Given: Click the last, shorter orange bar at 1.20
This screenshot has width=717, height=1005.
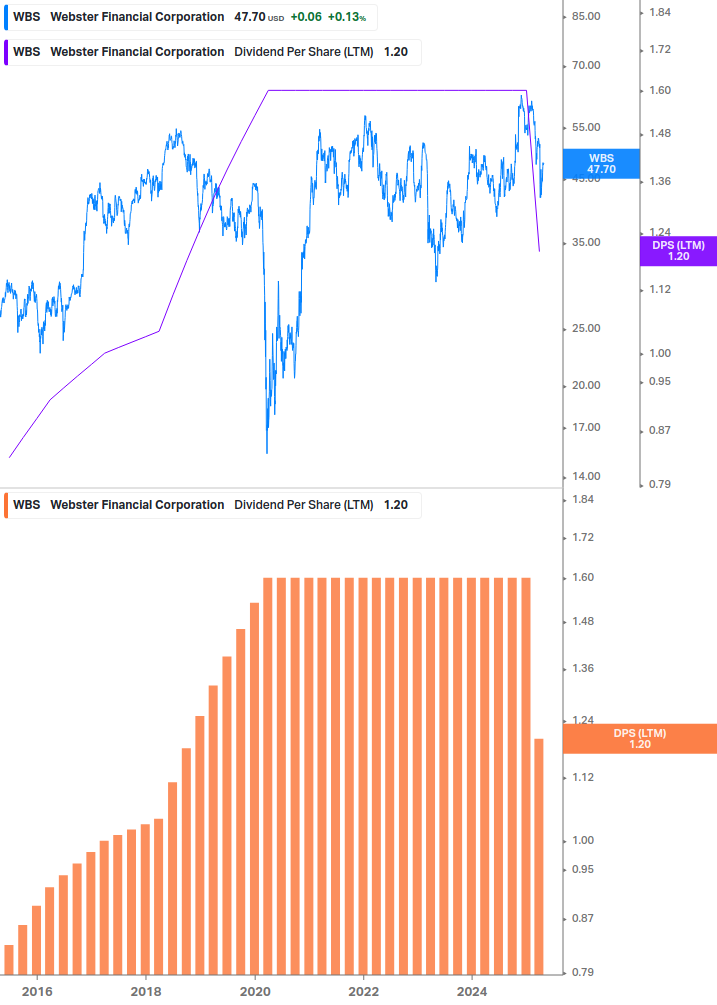Looking at the screenshot, I should tap(539, 857).
